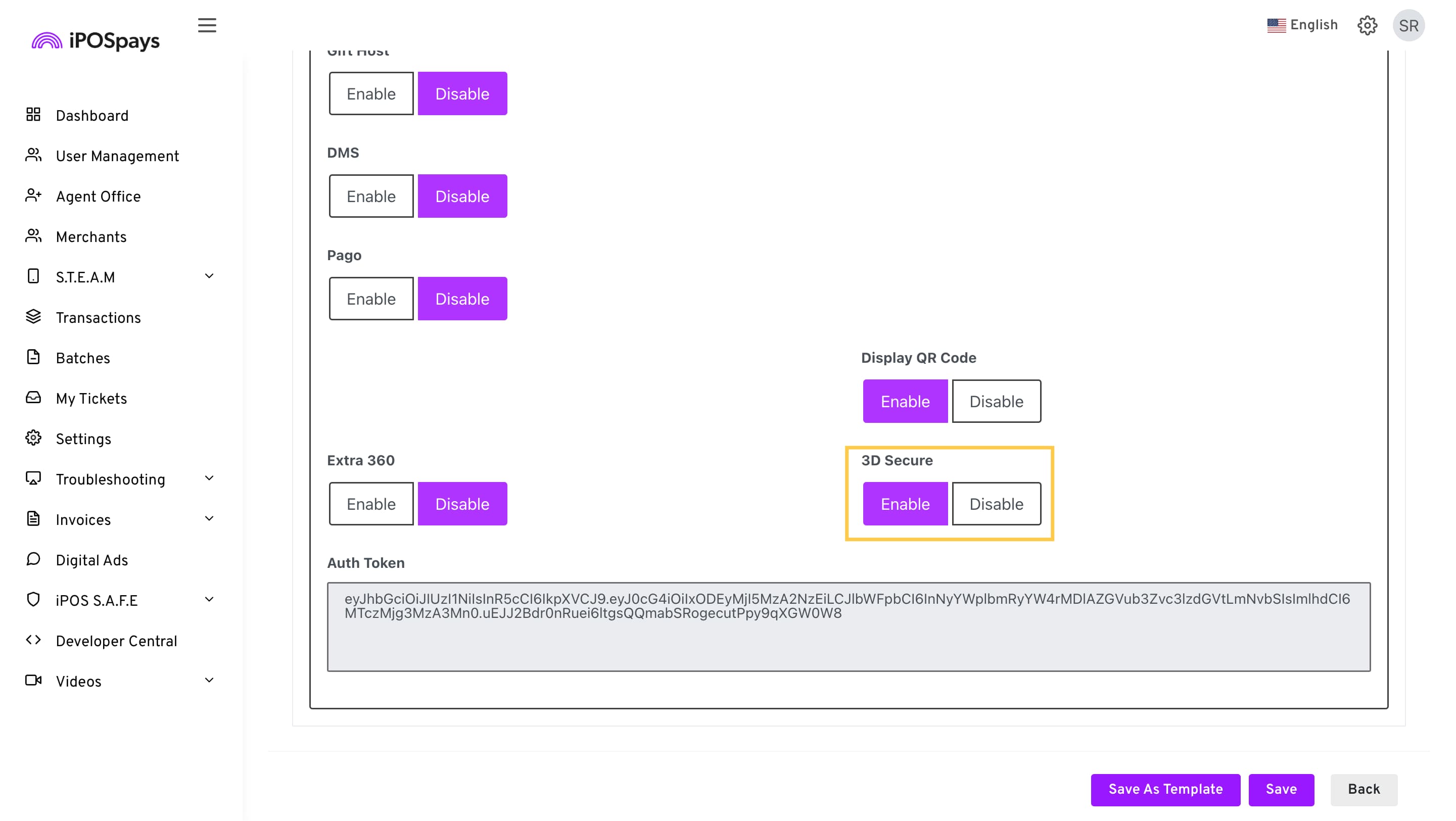Disable the Display QR Code option

[x=996, y=402]
